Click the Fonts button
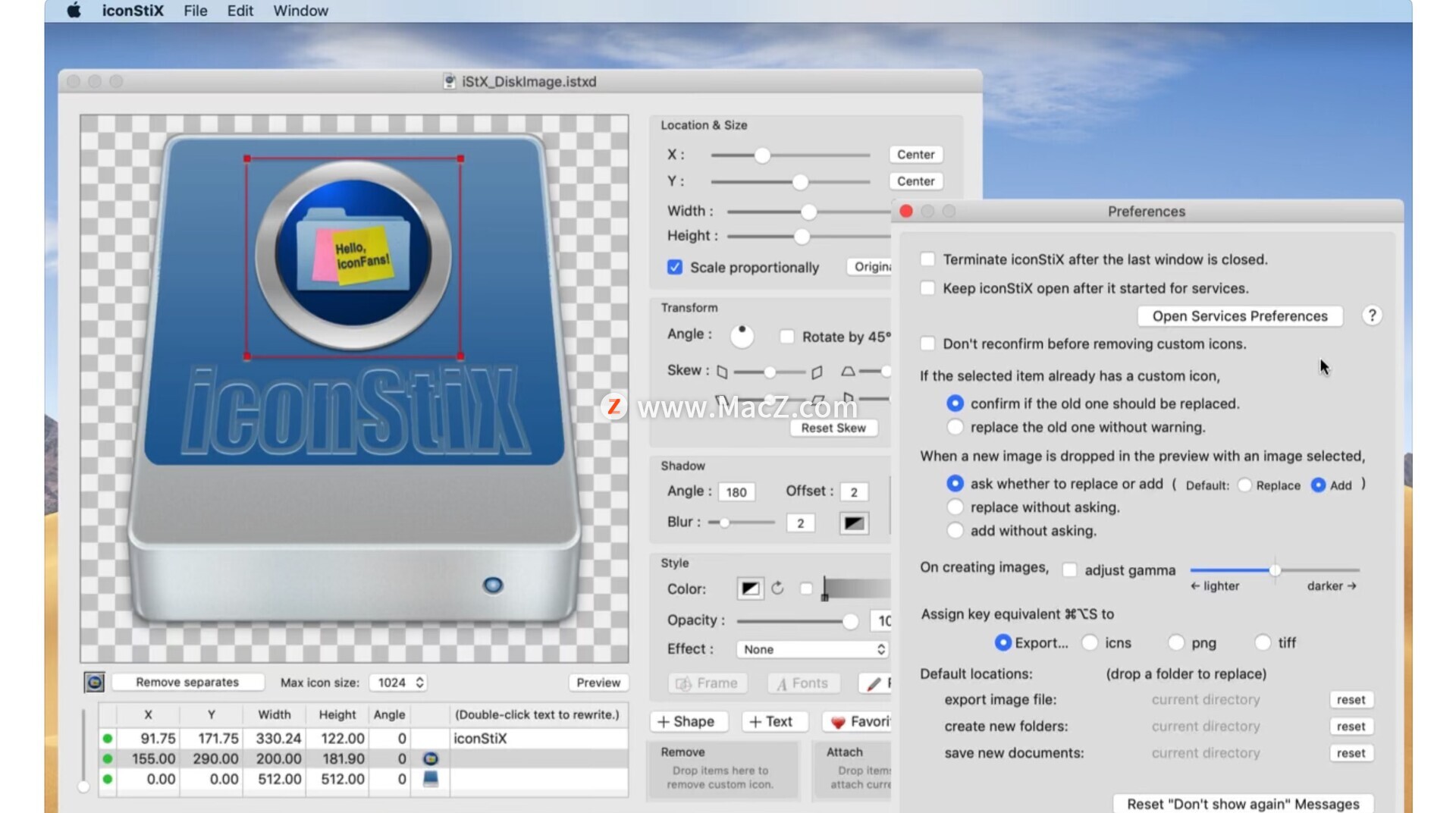Screen dimensions: 1456x813 point(803,683)
